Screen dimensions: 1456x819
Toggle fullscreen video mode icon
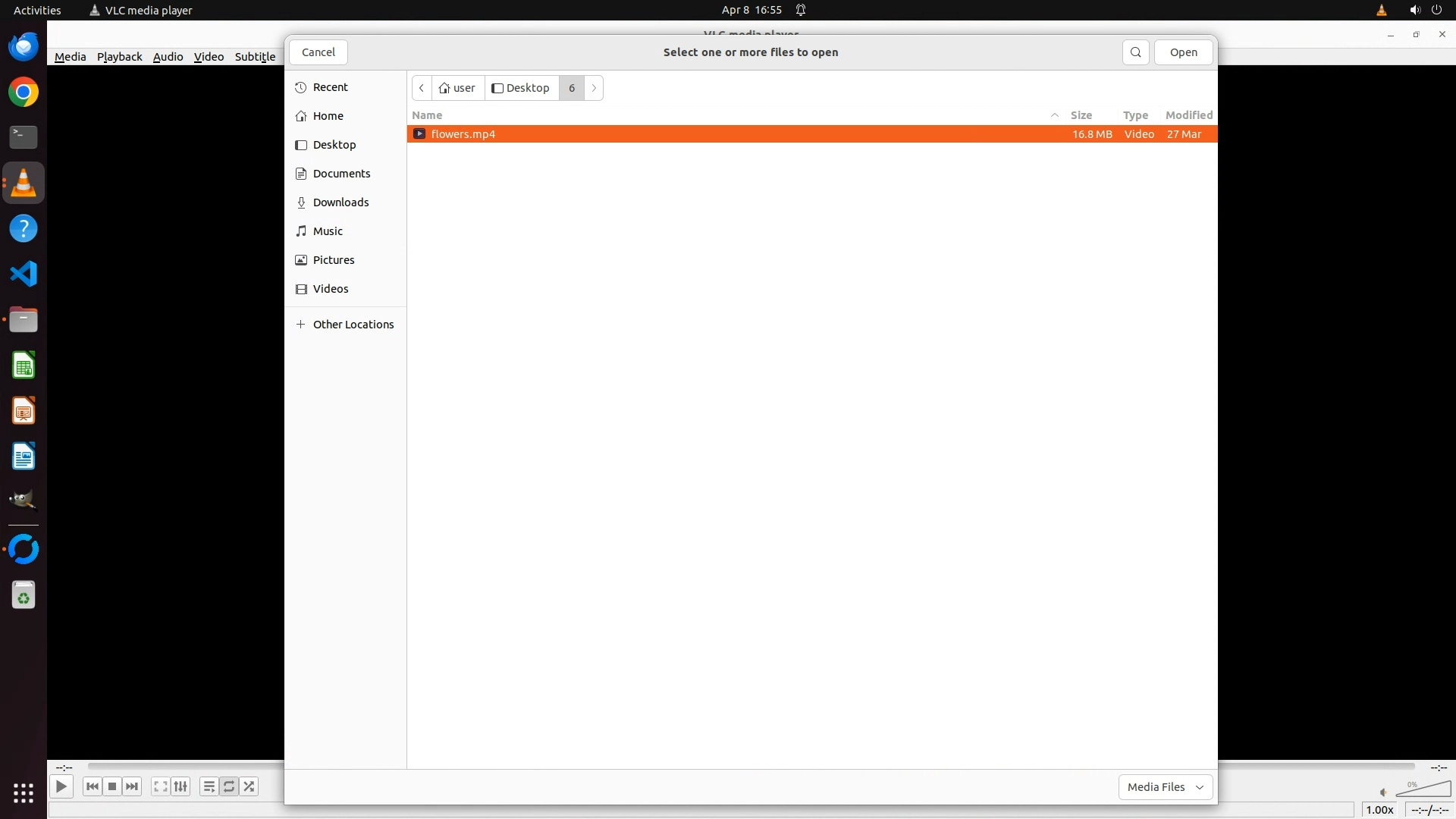[x=160, y=787]
